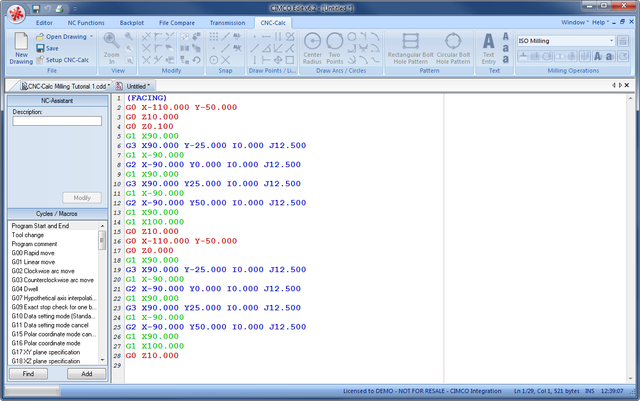Click the document tabs scroll-left arrow
640x401 pixels.
(x=613, y=85)
